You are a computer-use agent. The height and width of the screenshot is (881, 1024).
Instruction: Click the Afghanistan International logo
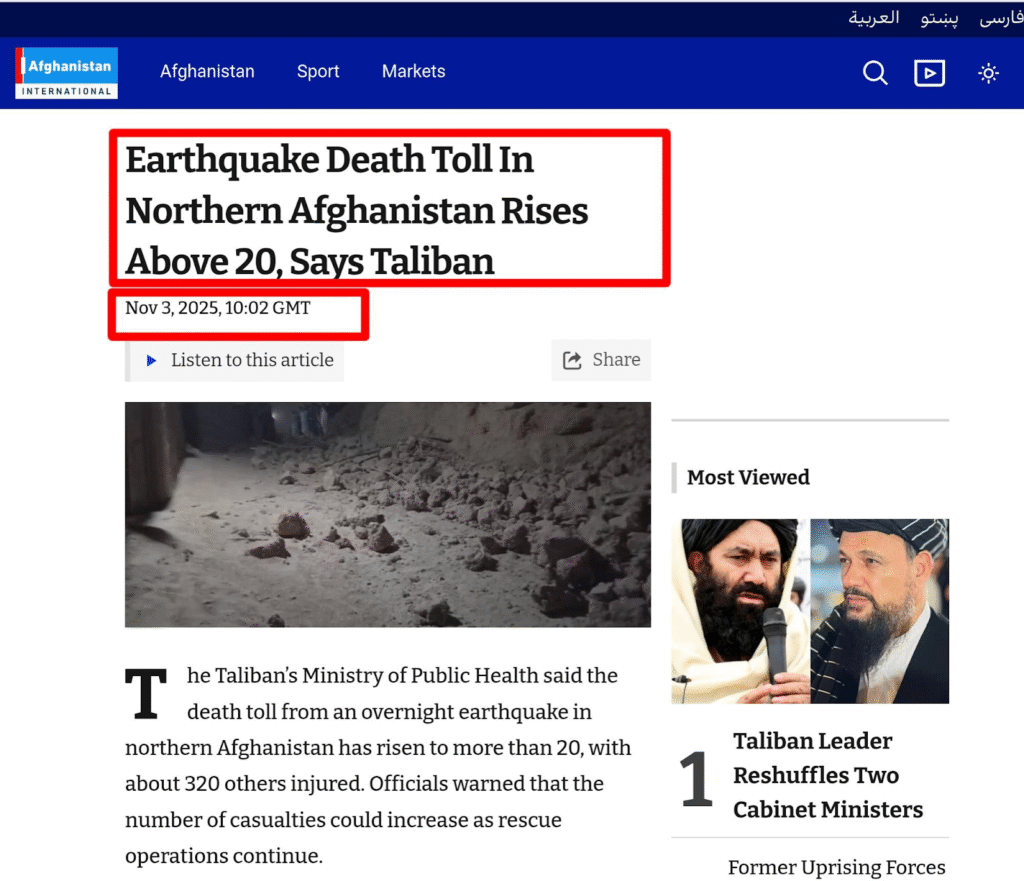[66, 73]
